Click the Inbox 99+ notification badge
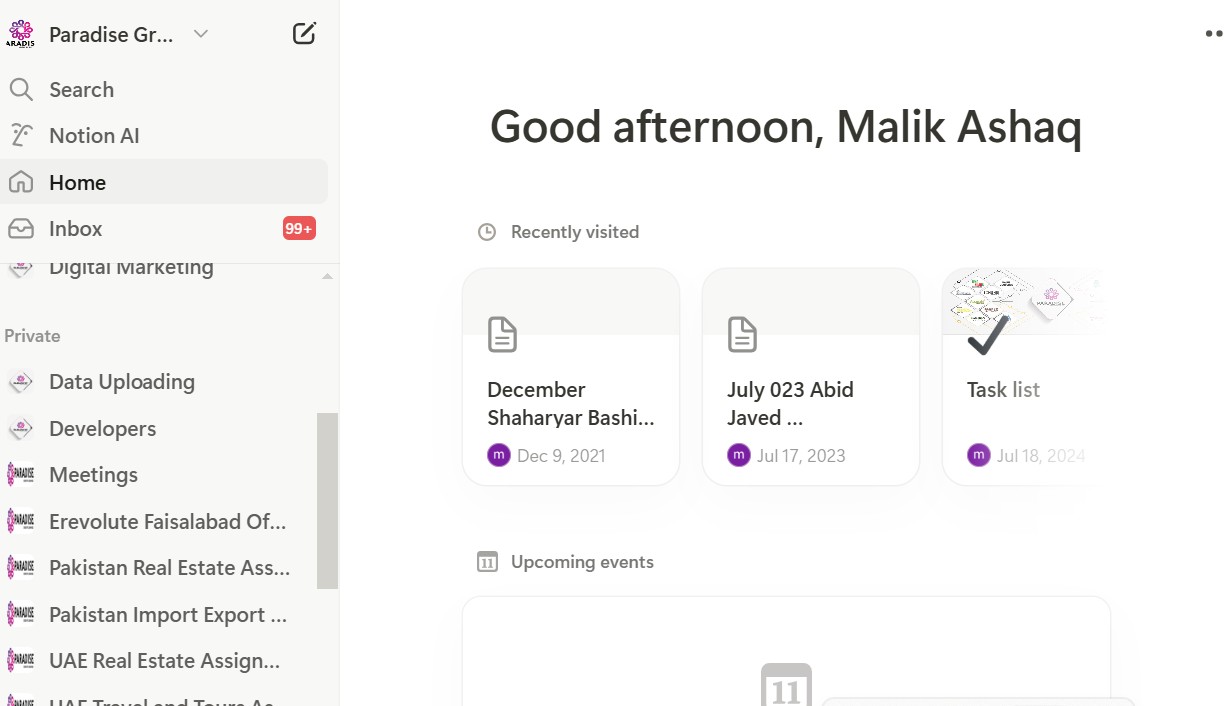Image resolution: width=1224 pixels, height=706 pixels. coord(299,229)
